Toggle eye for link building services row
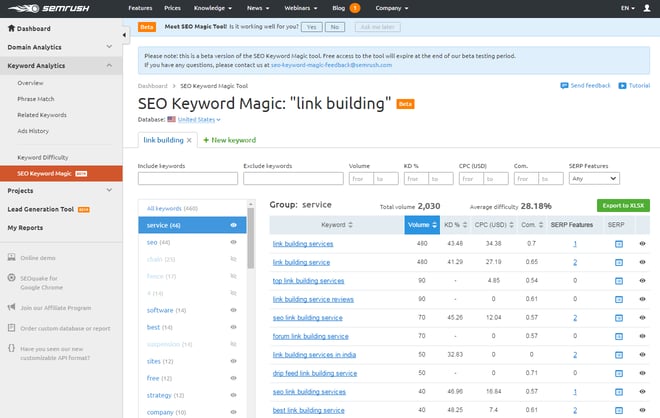This screenshot has width=660, height=418. click(x=642, y=243)
